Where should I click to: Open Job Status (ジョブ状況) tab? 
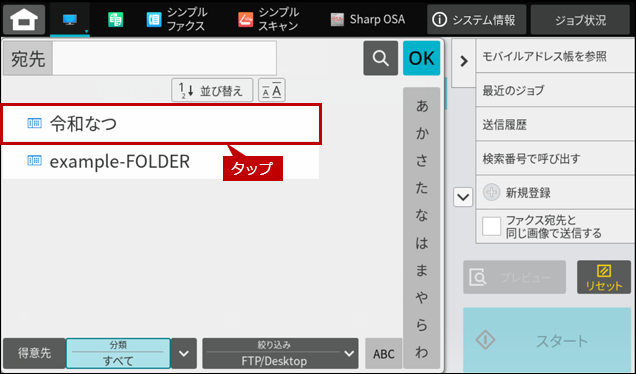(580, 19)
